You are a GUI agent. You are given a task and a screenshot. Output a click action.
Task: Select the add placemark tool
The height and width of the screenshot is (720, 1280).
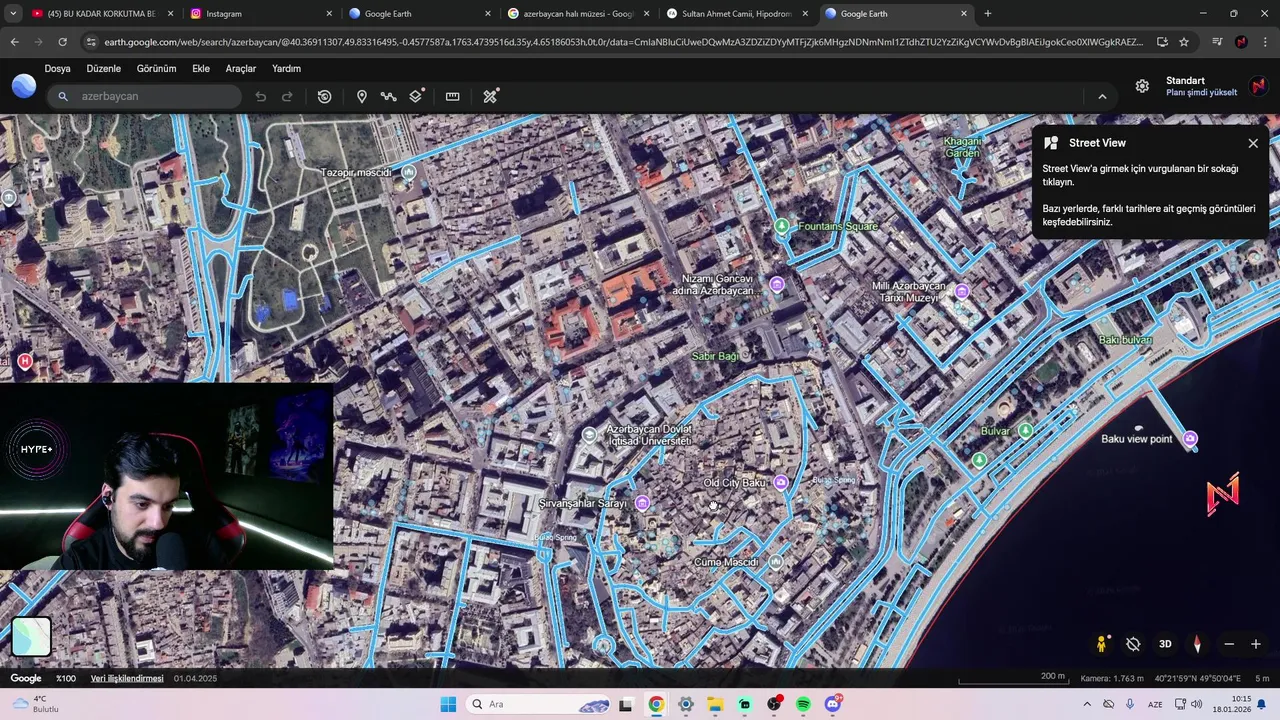click(x=362, y=96)
